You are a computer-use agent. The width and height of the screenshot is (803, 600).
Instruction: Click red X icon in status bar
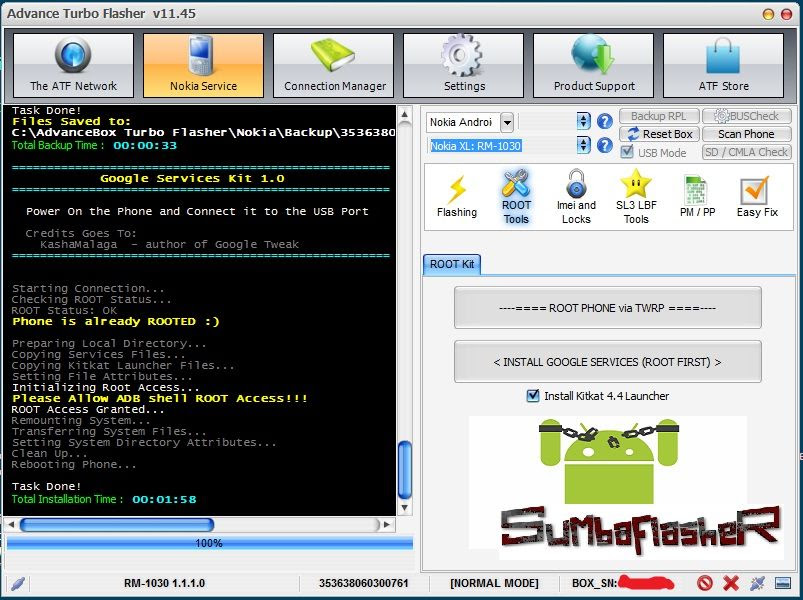(731, 583)
